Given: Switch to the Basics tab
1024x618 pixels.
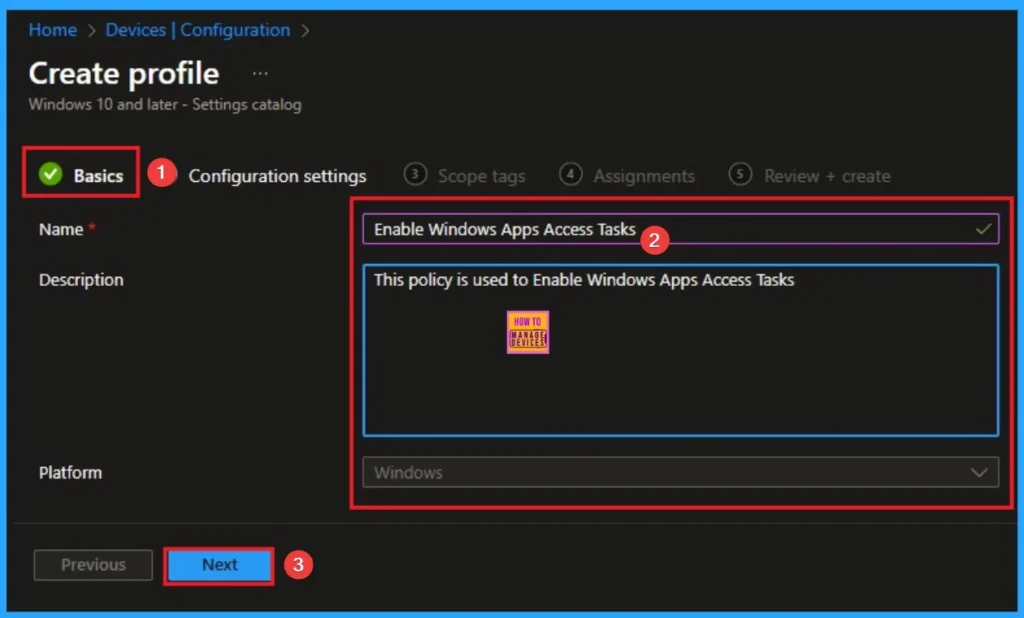Looking at the screenshot, I should pyautogui.click(x=98, y=176).
